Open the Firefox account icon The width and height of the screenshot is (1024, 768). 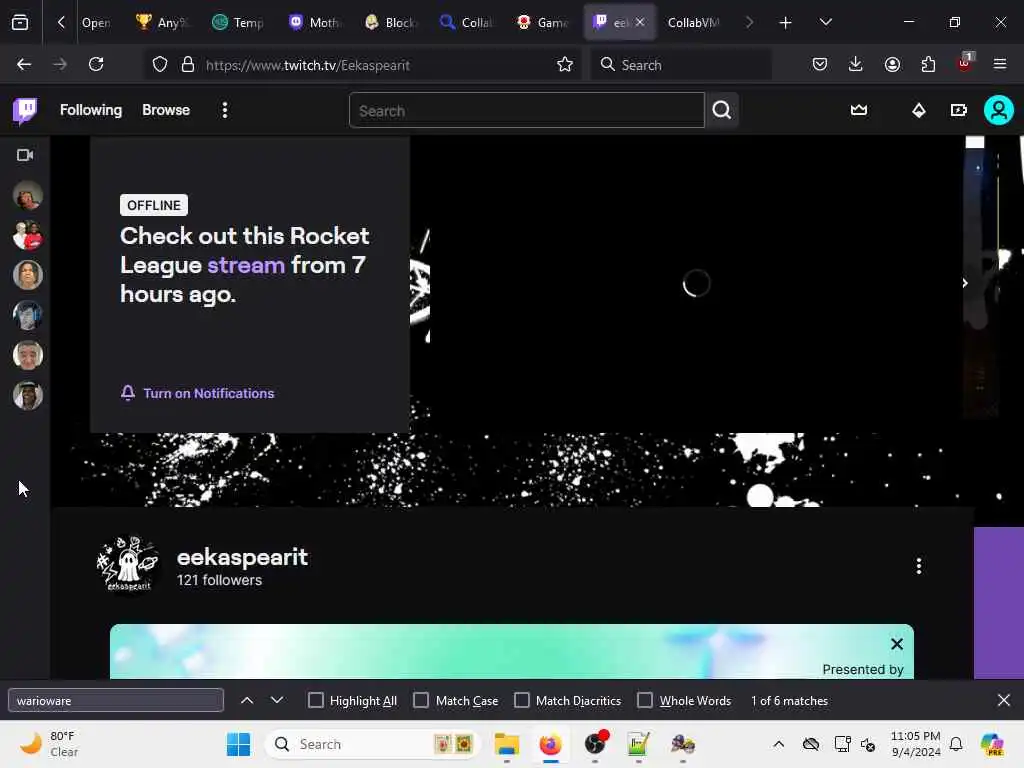tap(892, 64)
